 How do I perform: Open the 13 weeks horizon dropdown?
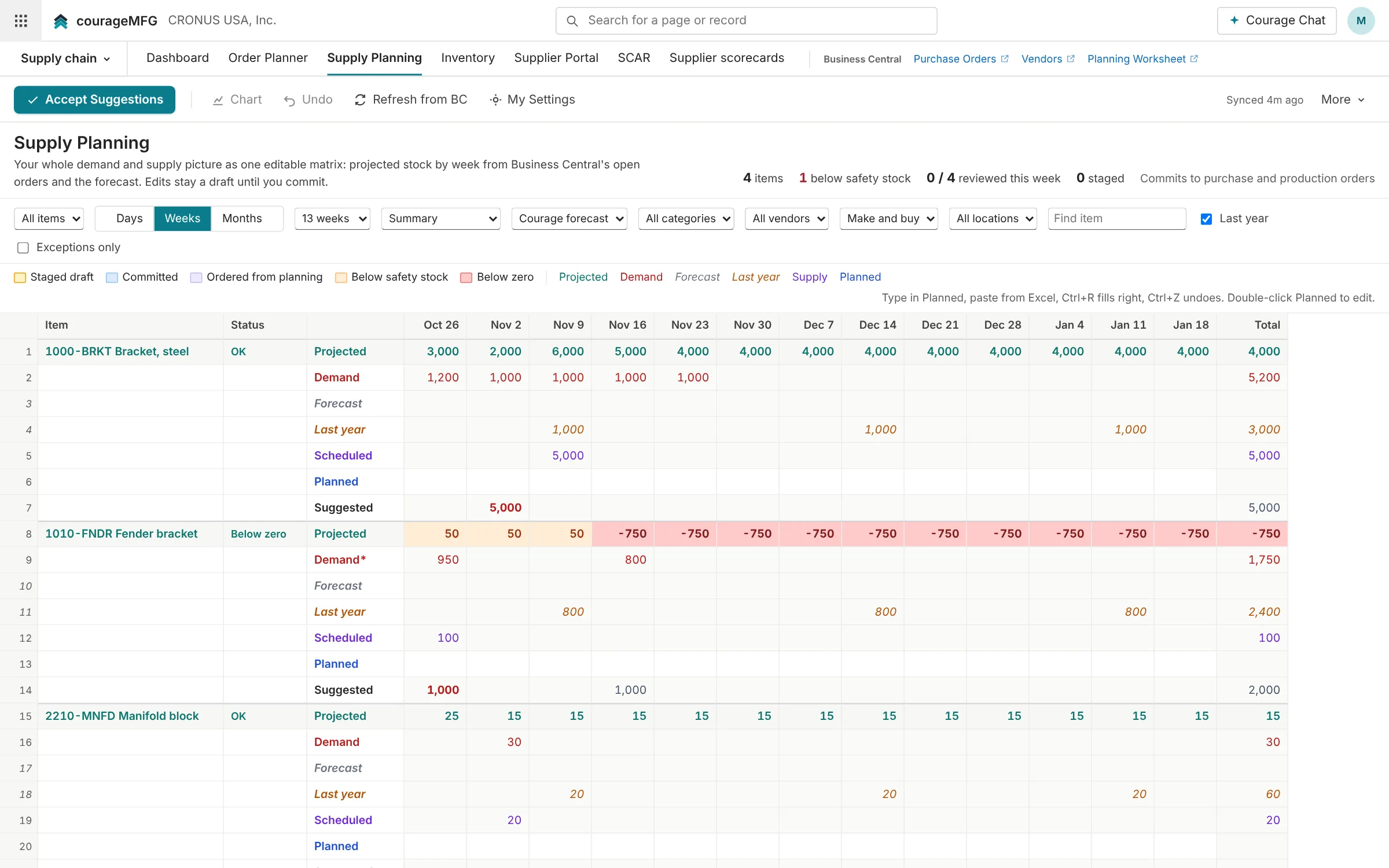[x=332, y=219]
